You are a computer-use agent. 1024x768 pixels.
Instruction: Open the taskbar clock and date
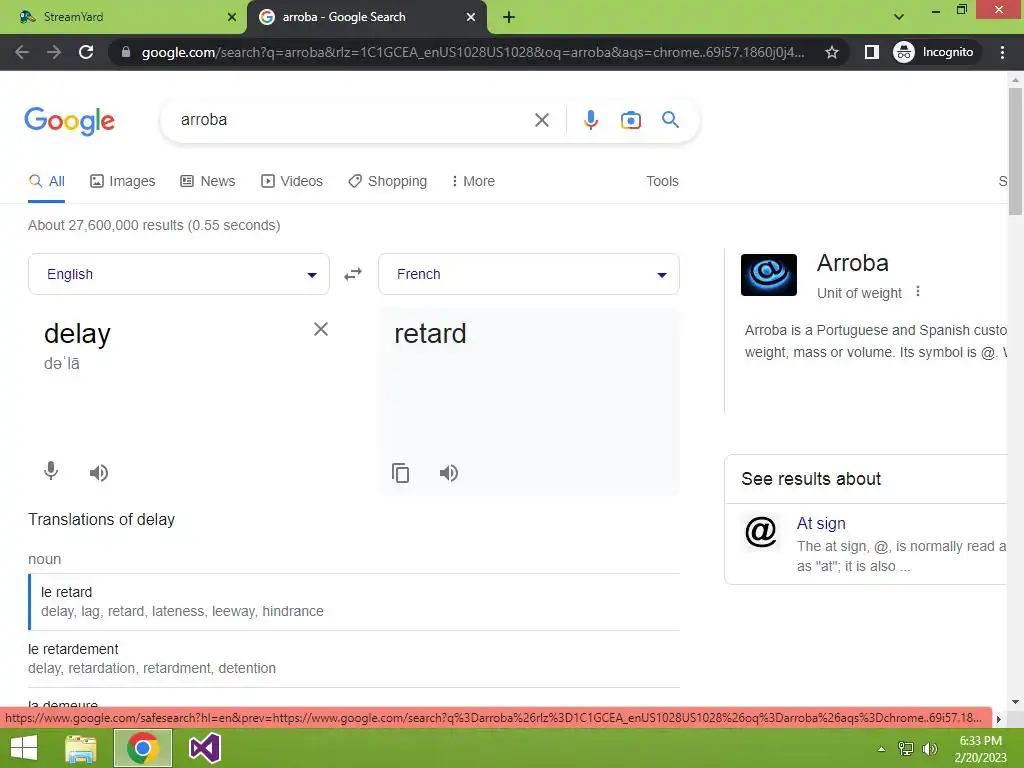(980, 749)
